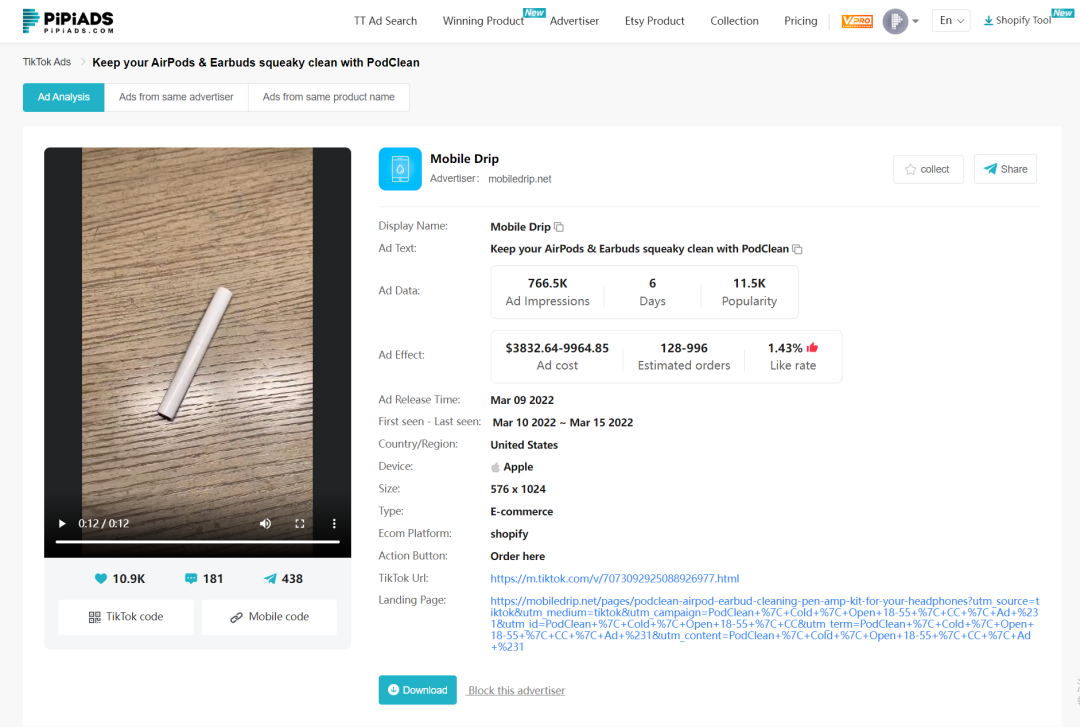Play the ad video
This screenshot has width=1080, height=727.
pos(62,524)
